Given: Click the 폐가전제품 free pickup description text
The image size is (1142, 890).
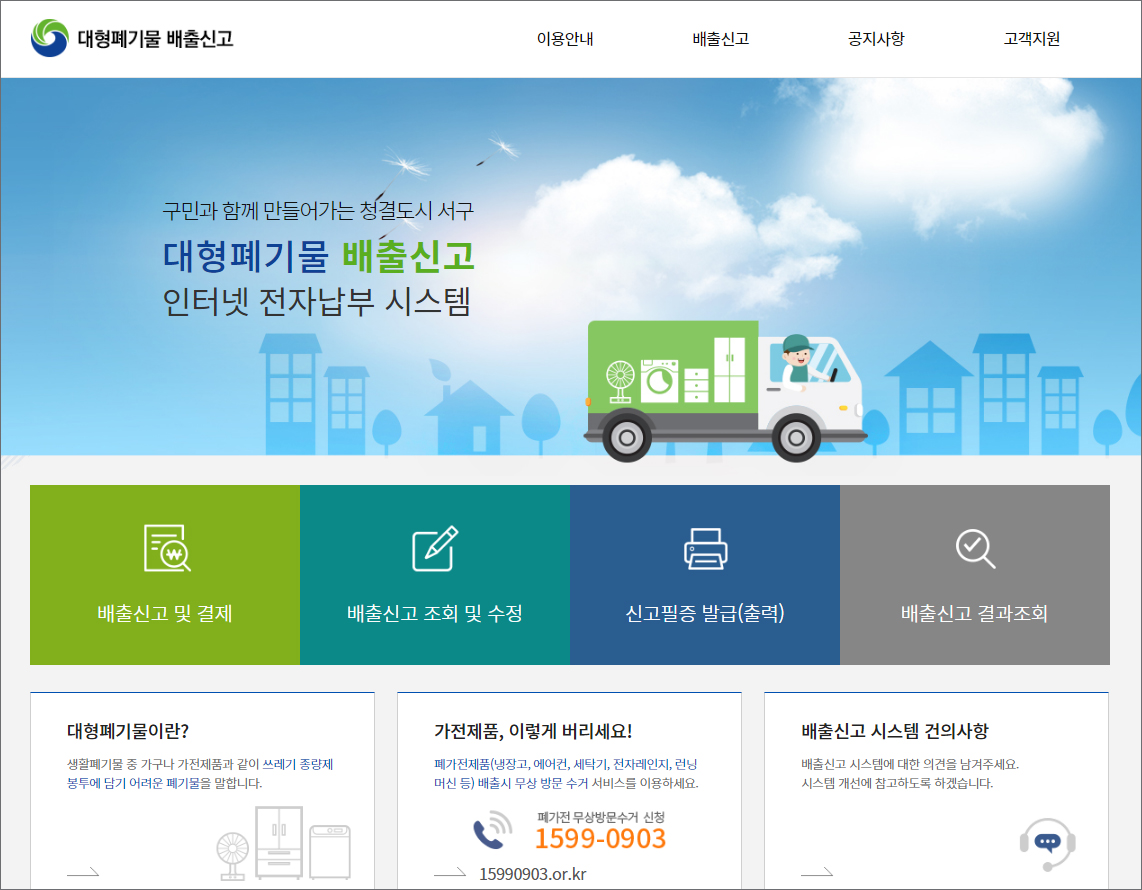Looking at the screenshot, I should tap(566, 773).
